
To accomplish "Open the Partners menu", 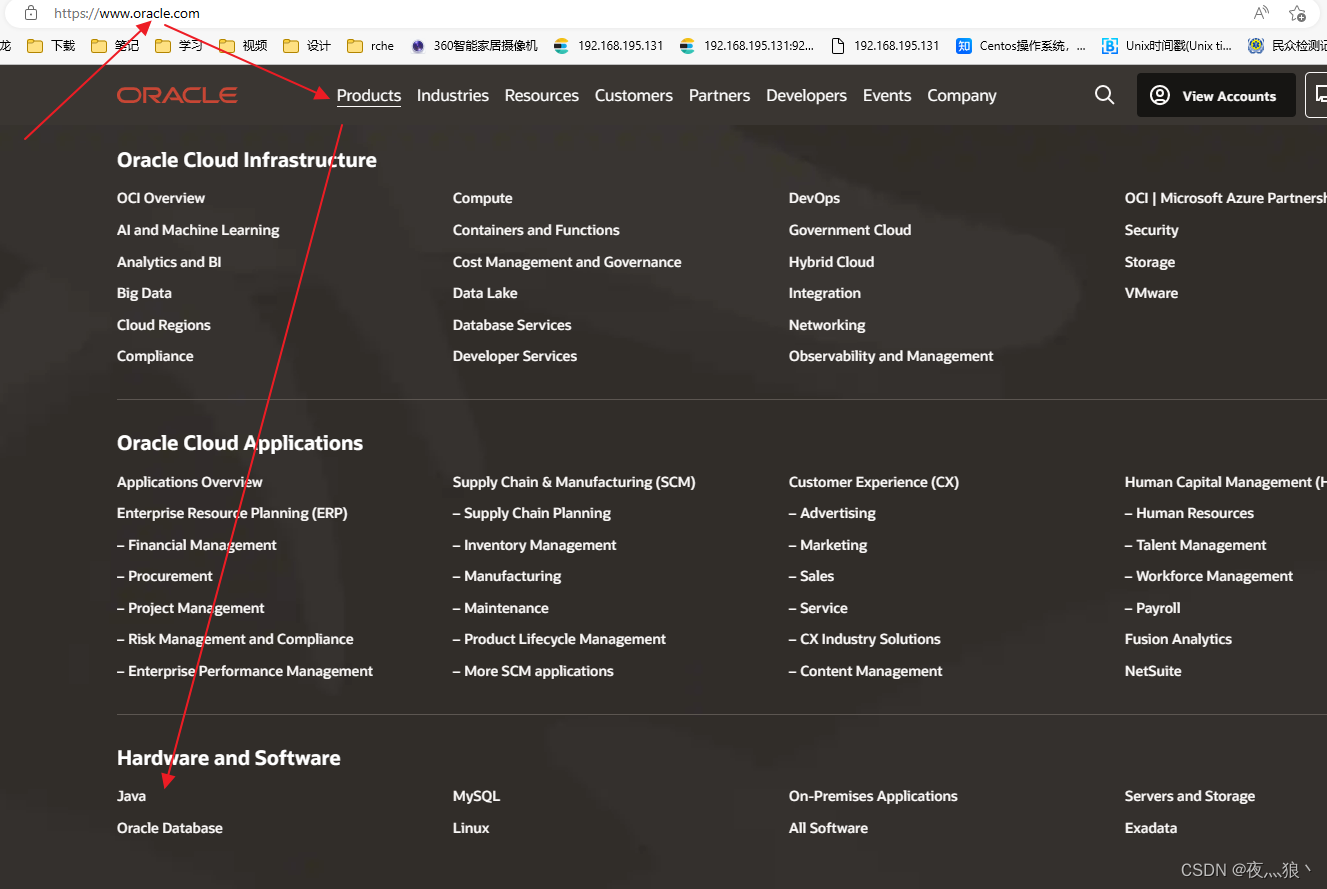I will coord(719,95).
